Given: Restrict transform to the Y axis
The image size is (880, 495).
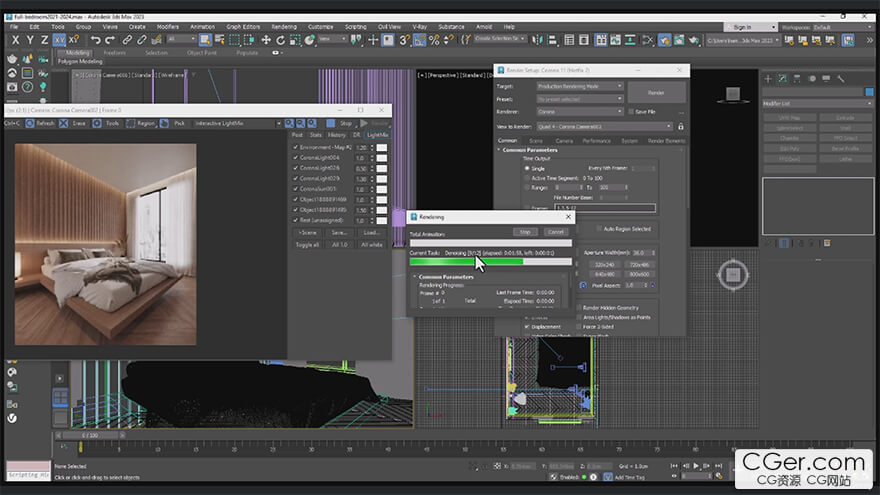Looking at the screenshot, I should [x=30, y=40].
